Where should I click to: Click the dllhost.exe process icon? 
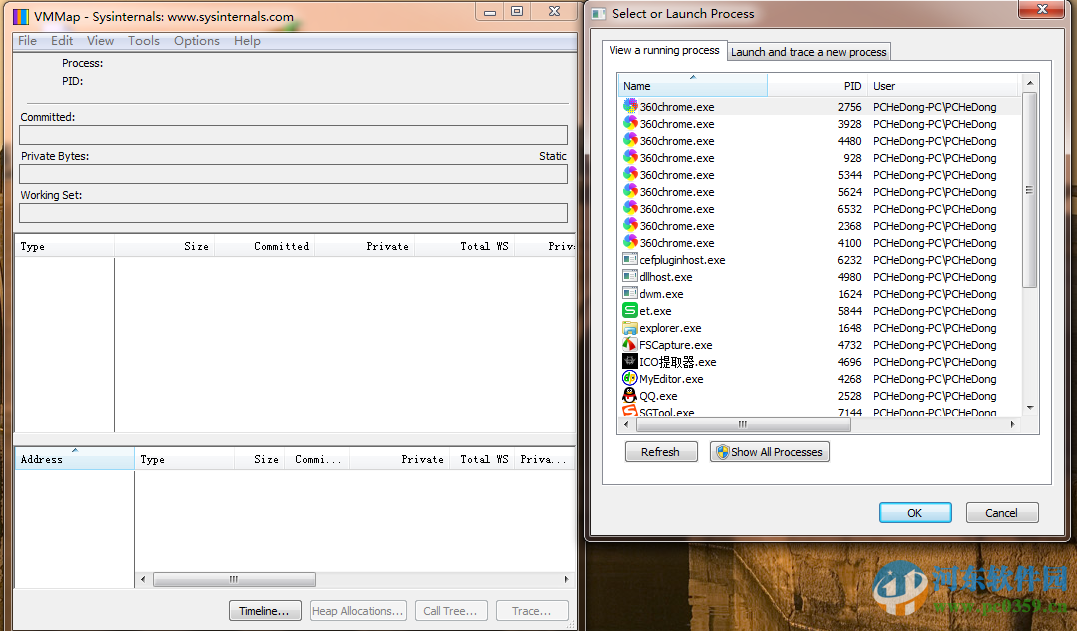(630, 276)
